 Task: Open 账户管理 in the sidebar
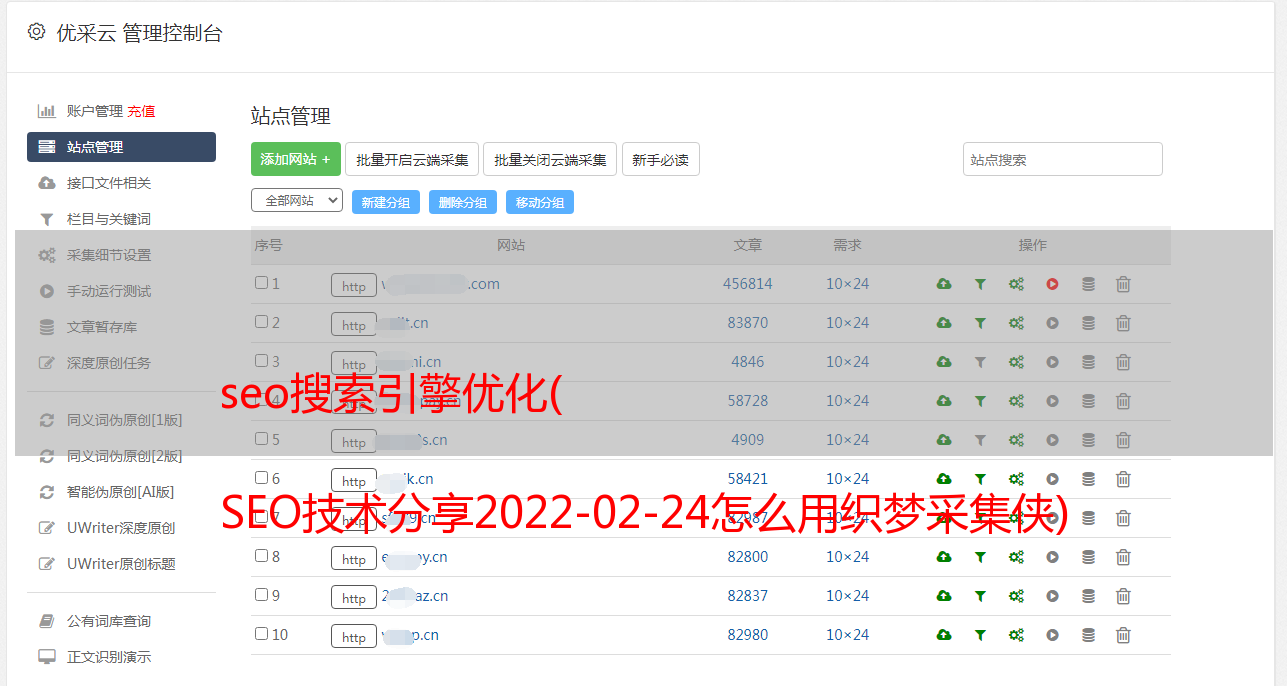94,111
